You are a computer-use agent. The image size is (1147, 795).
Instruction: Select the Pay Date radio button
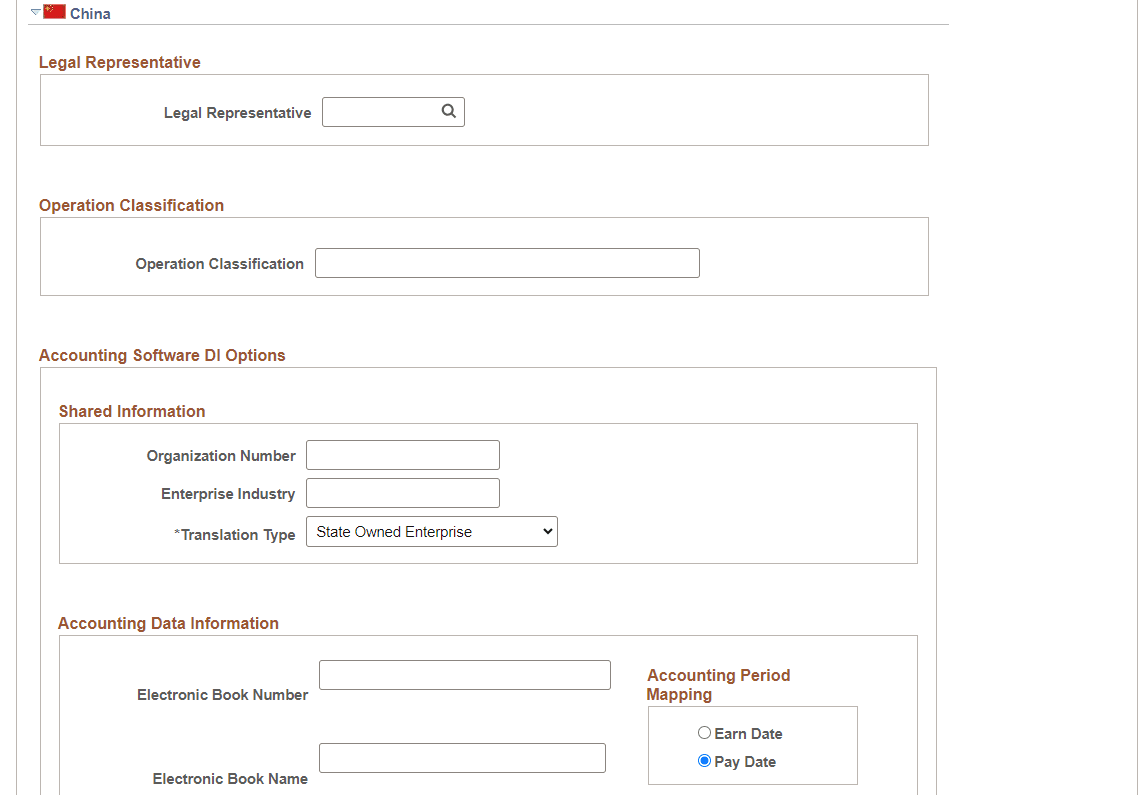point(704,761)
